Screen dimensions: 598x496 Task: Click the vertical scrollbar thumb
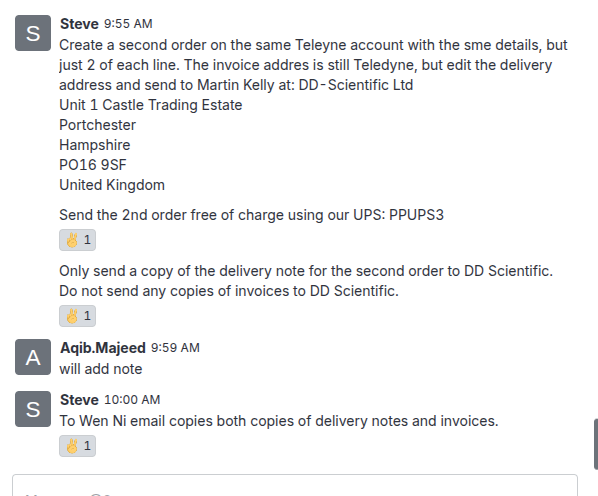tap(596, 444)
